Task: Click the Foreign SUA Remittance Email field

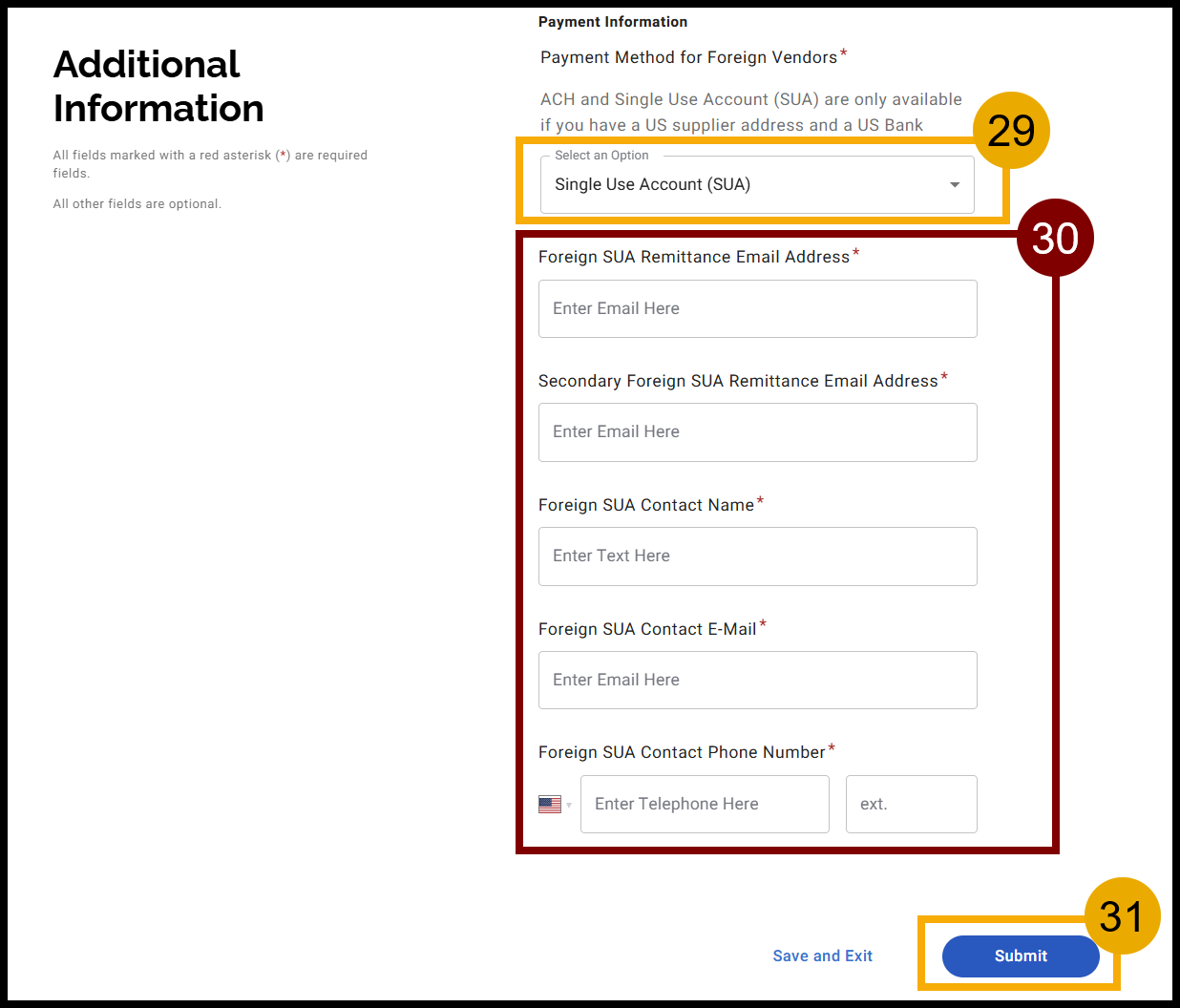Action: click(x=757, y=308)
